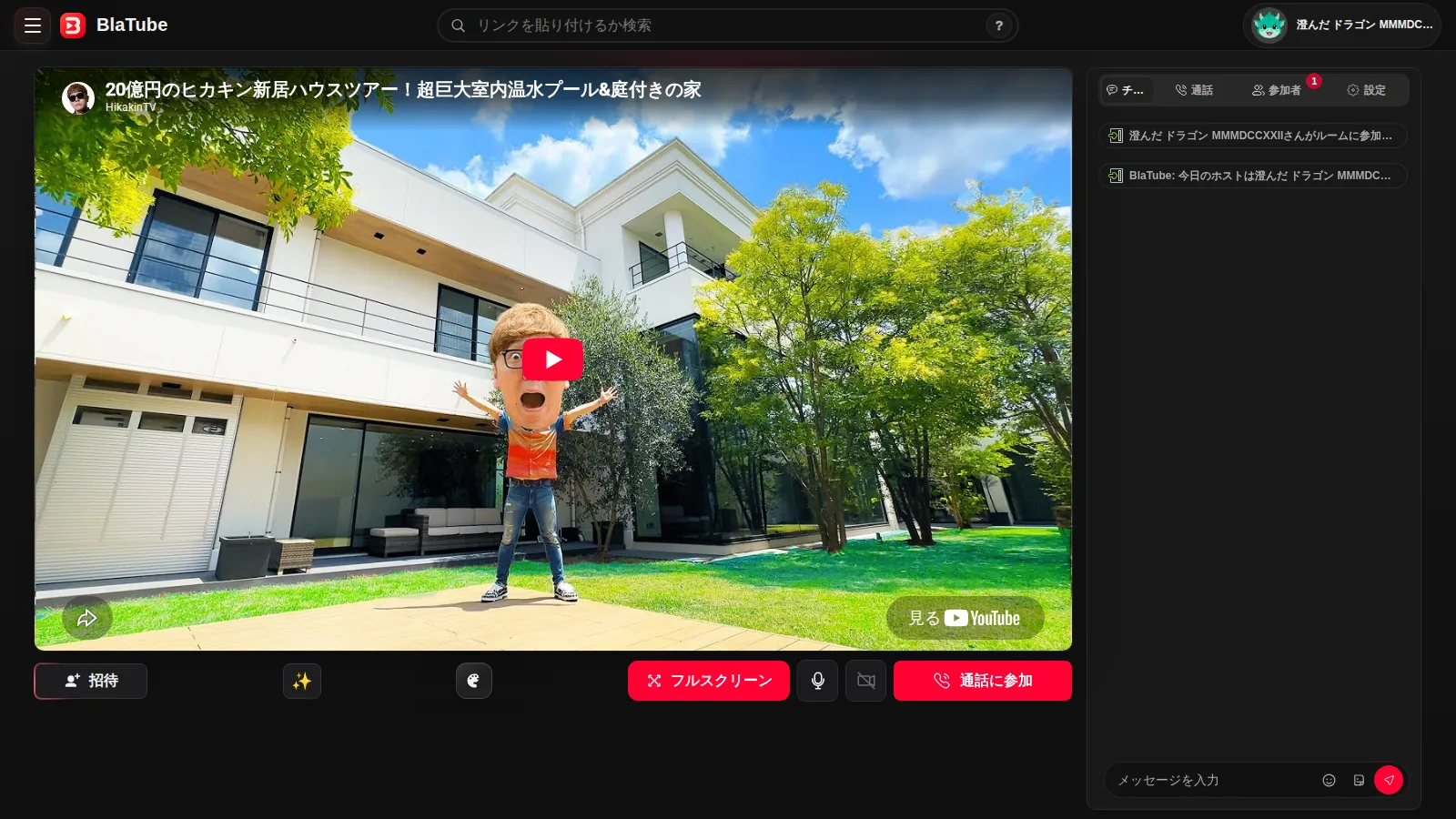Focus the link search bar
1456x819 pixels.
tap(727, 25)
